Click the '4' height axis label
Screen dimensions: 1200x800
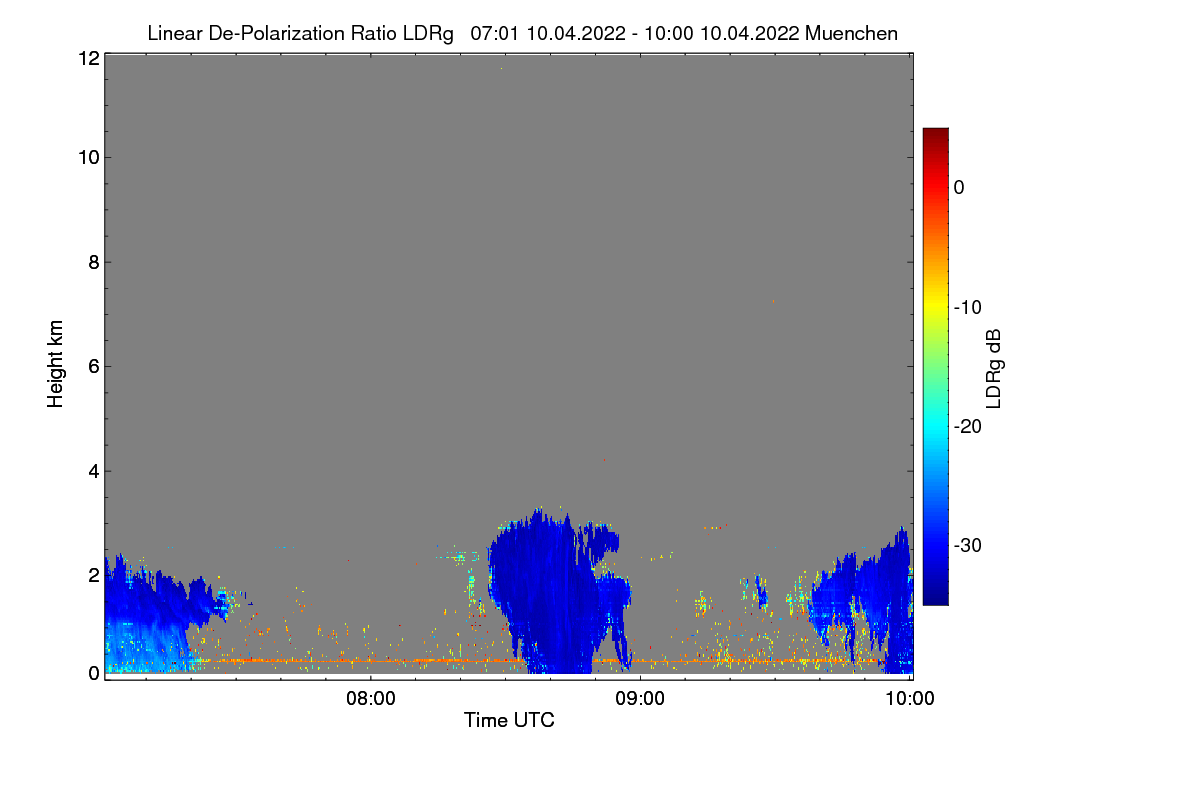tap(94, 470)
